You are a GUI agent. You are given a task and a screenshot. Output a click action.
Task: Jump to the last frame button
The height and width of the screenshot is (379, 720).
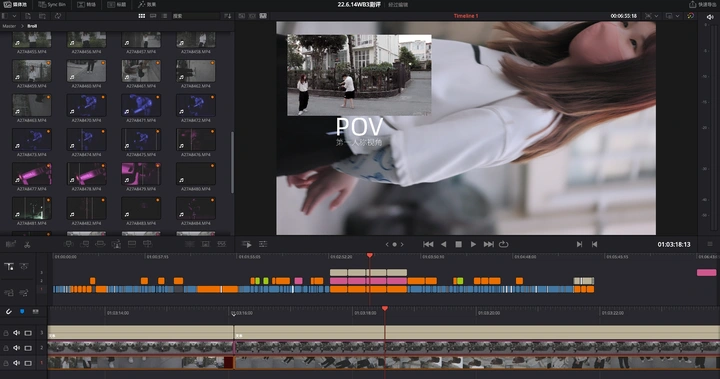pyautogui.click(x=489, y=244)
